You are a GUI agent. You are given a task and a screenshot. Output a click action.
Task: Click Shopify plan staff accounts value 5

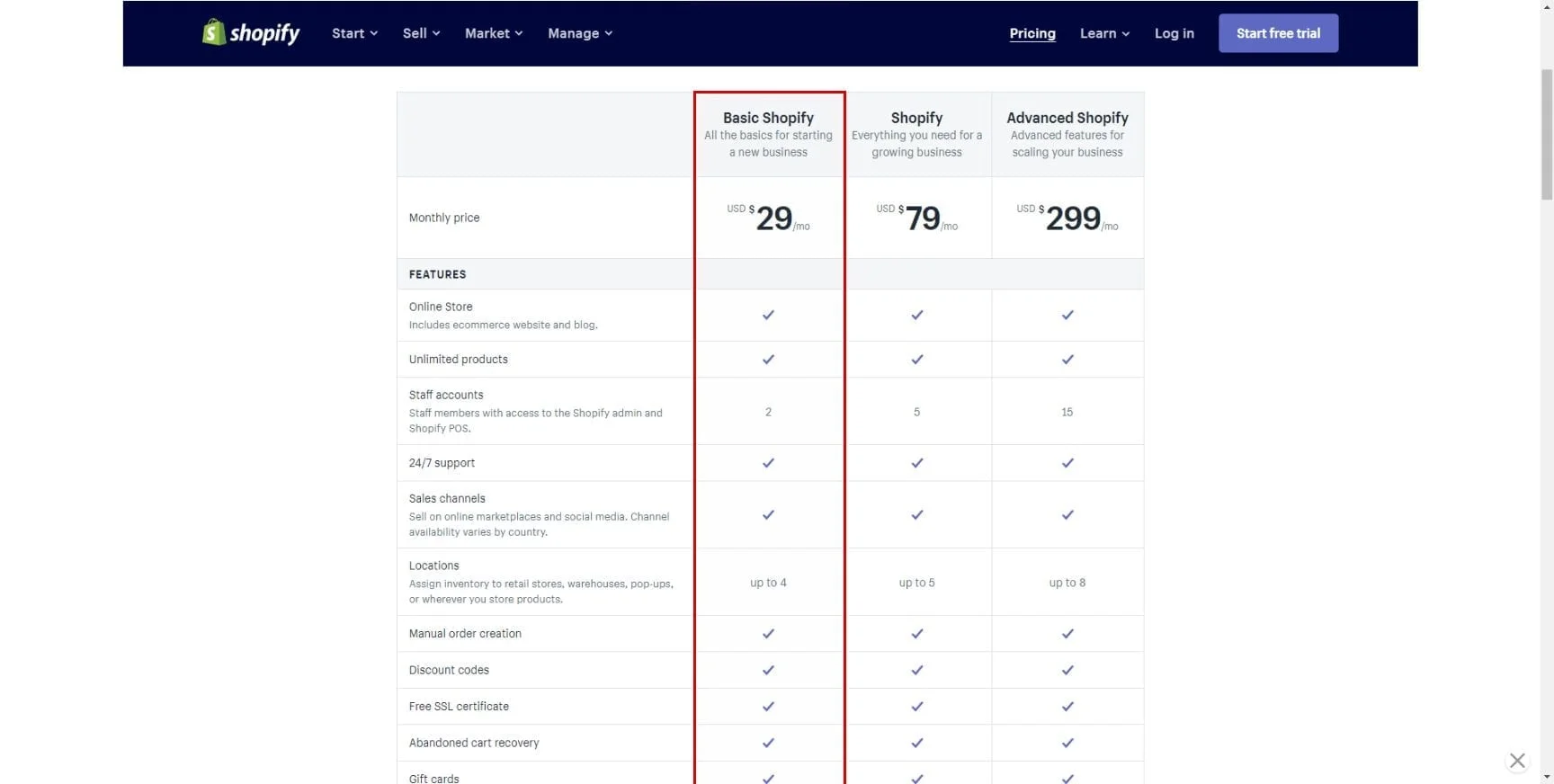[916, 412]
